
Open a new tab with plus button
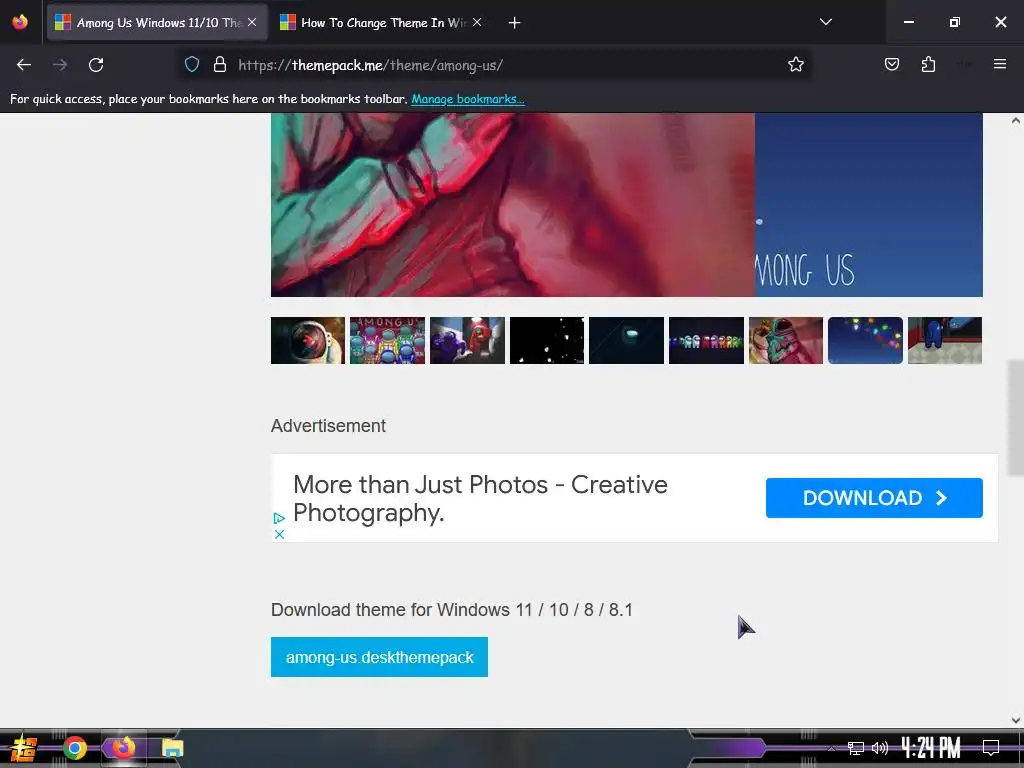tap(515, 23)
